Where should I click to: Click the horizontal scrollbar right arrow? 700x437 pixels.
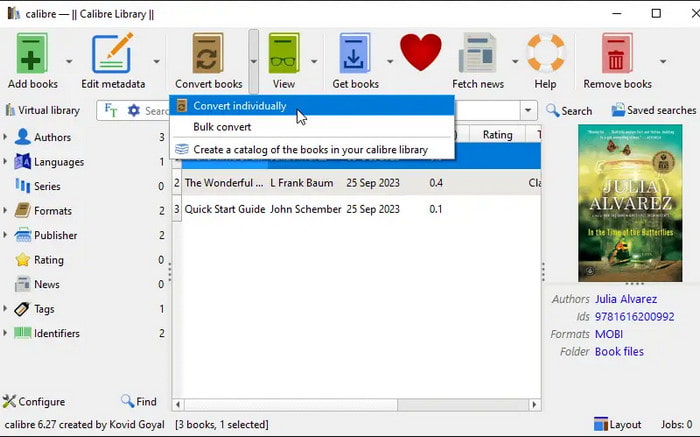pos(534,405)
